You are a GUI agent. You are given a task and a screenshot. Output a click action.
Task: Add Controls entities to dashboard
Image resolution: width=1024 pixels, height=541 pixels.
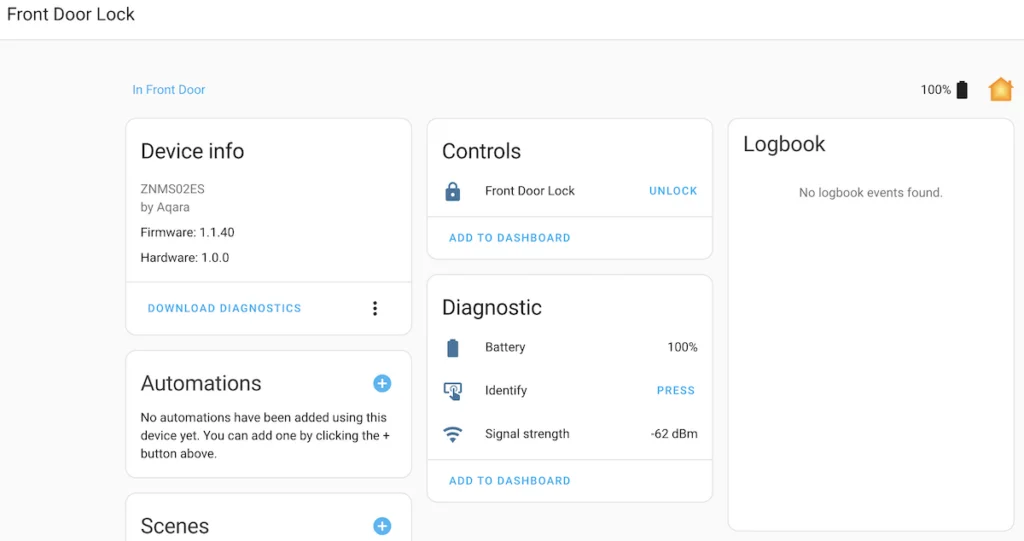[509, 238]
